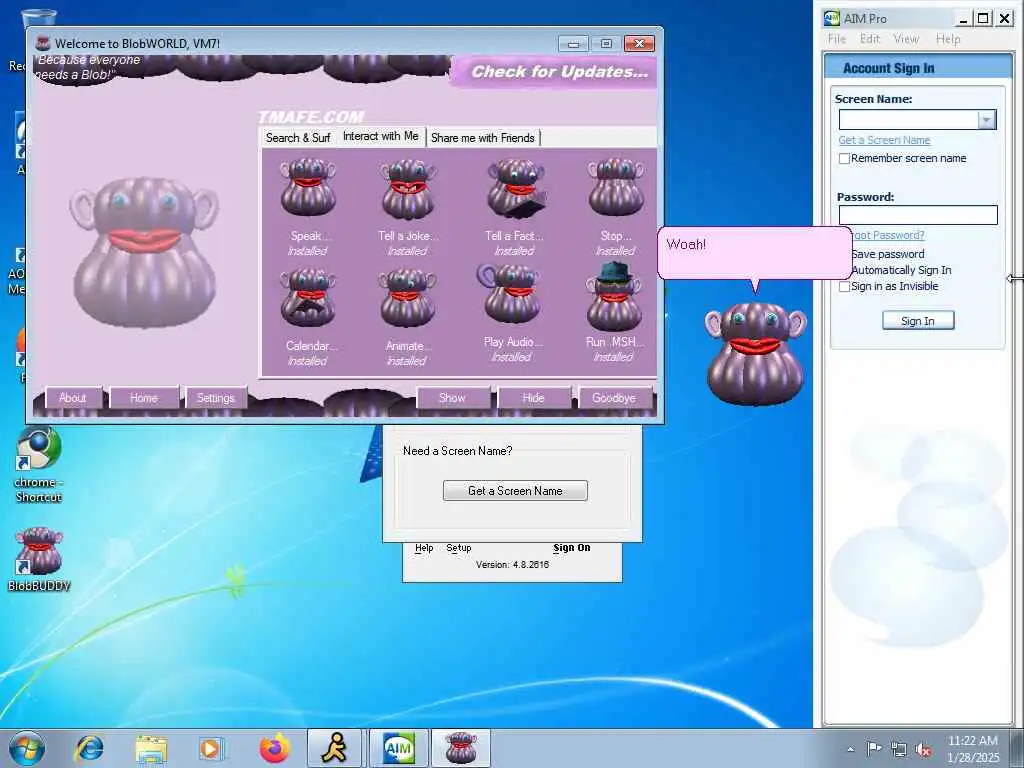Choose the Tell a Joke blob
This screenshot has width=1024, height=768.
tap(408, 189)
